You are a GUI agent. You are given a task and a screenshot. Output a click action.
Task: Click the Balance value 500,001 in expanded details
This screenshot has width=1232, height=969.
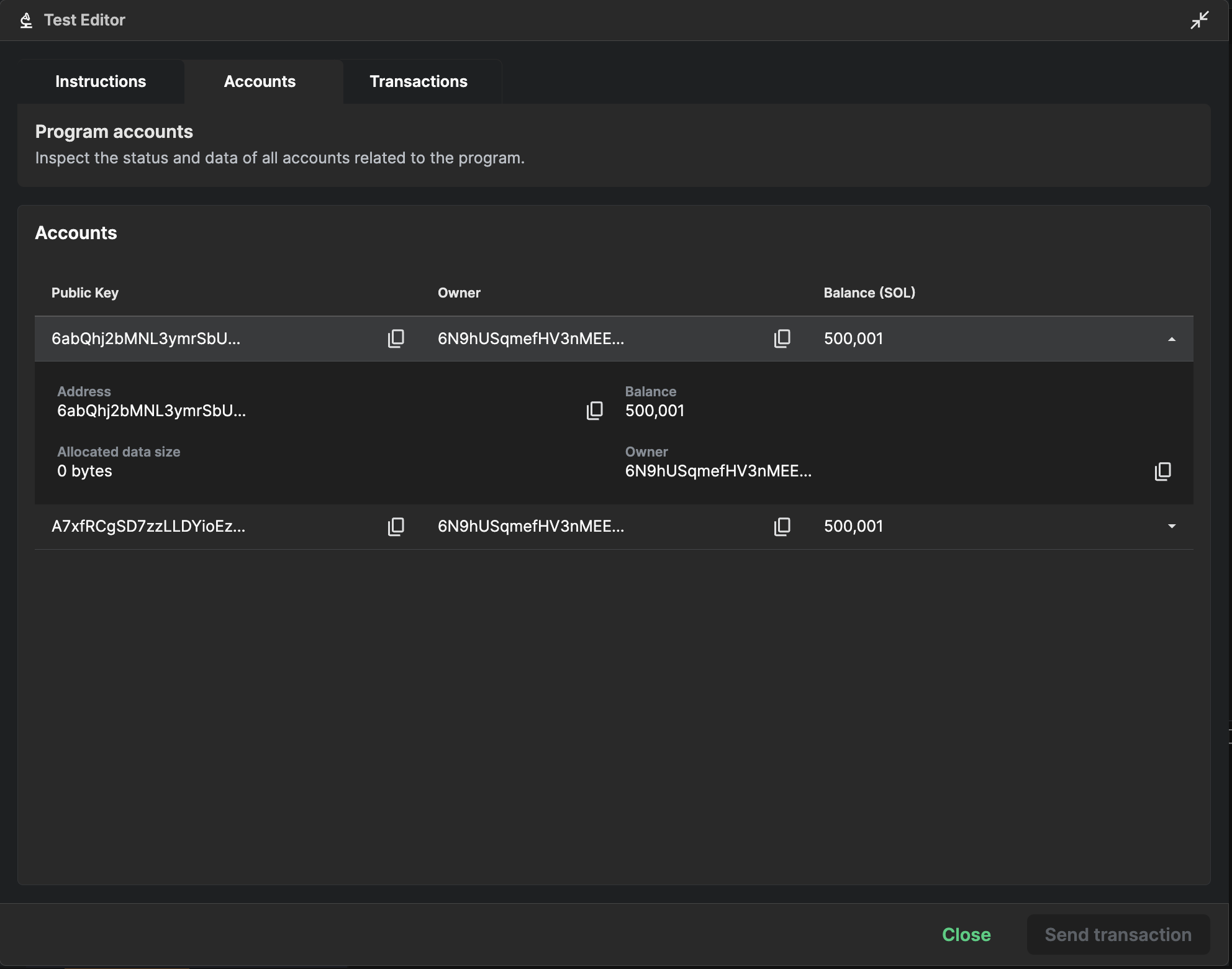[x=654, y=410]
